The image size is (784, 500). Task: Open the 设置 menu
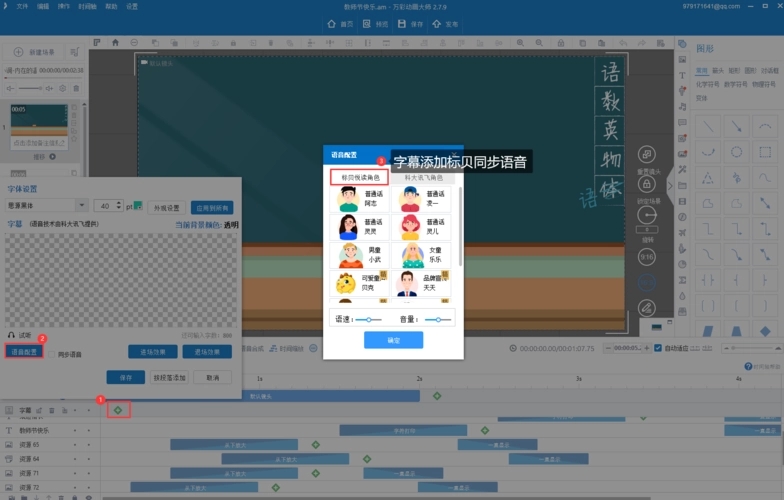coord(132,6)
